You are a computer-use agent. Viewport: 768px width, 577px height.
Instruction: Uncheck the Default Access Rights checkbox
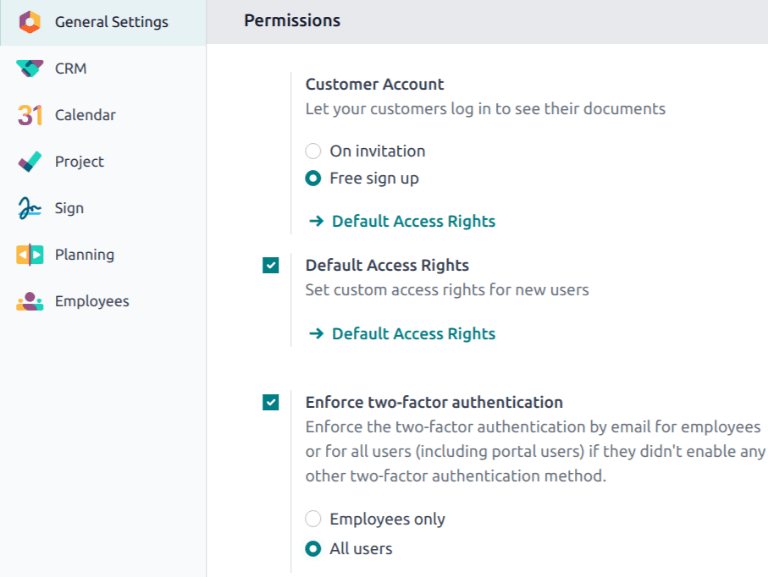(x=271, y=266)
